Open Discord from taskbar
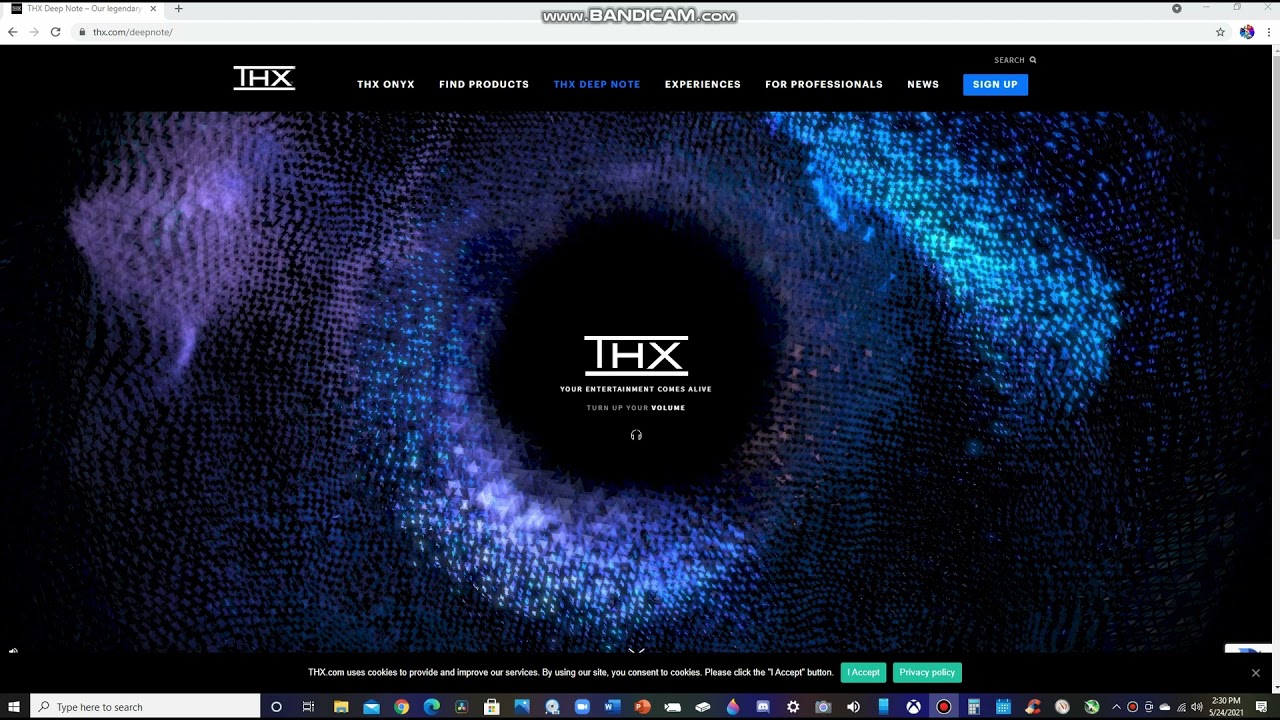 click(x=763, y=707)
